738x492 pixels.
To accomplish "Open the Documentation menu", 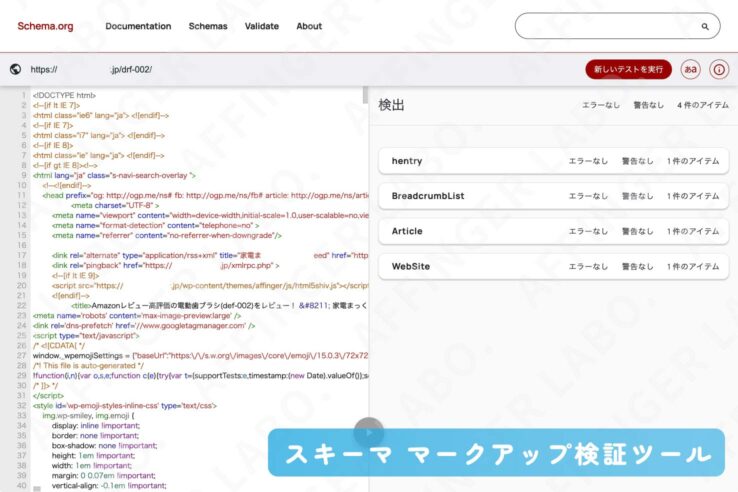I will click(x=138, y=26).
